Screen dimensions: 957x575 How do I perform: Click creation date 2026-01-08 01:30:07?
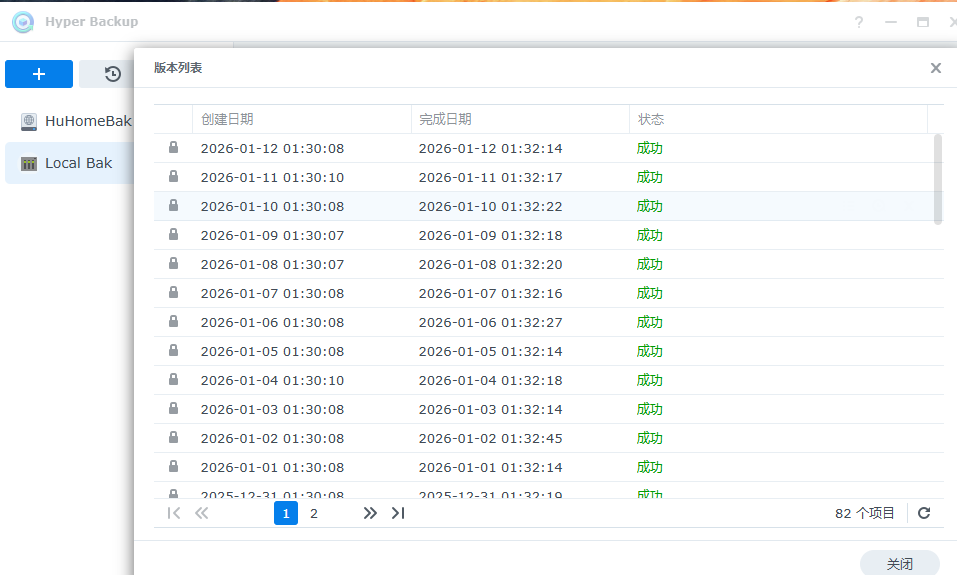click(272, 264)
